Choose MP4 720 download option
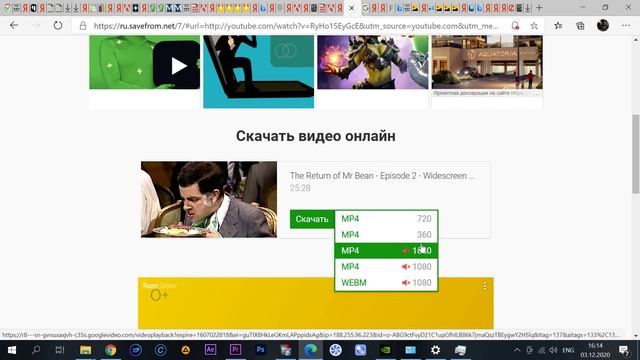 click(386, 219)
